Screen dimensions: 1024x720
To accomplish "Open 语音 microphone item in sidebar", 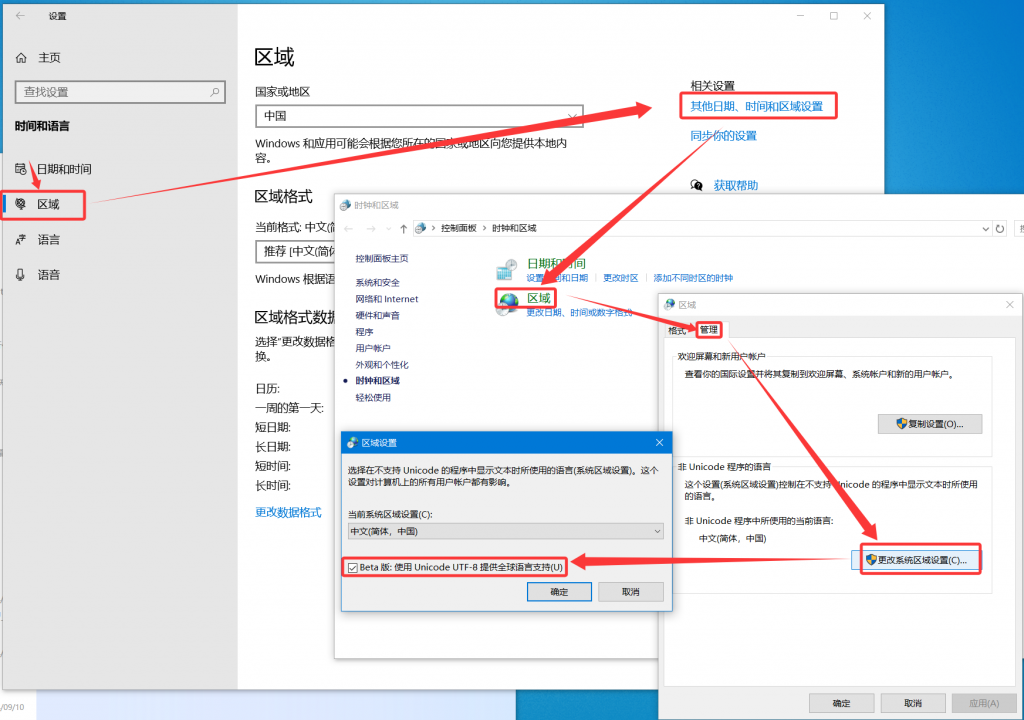I will pyautogui.click(x=38, y=275).
